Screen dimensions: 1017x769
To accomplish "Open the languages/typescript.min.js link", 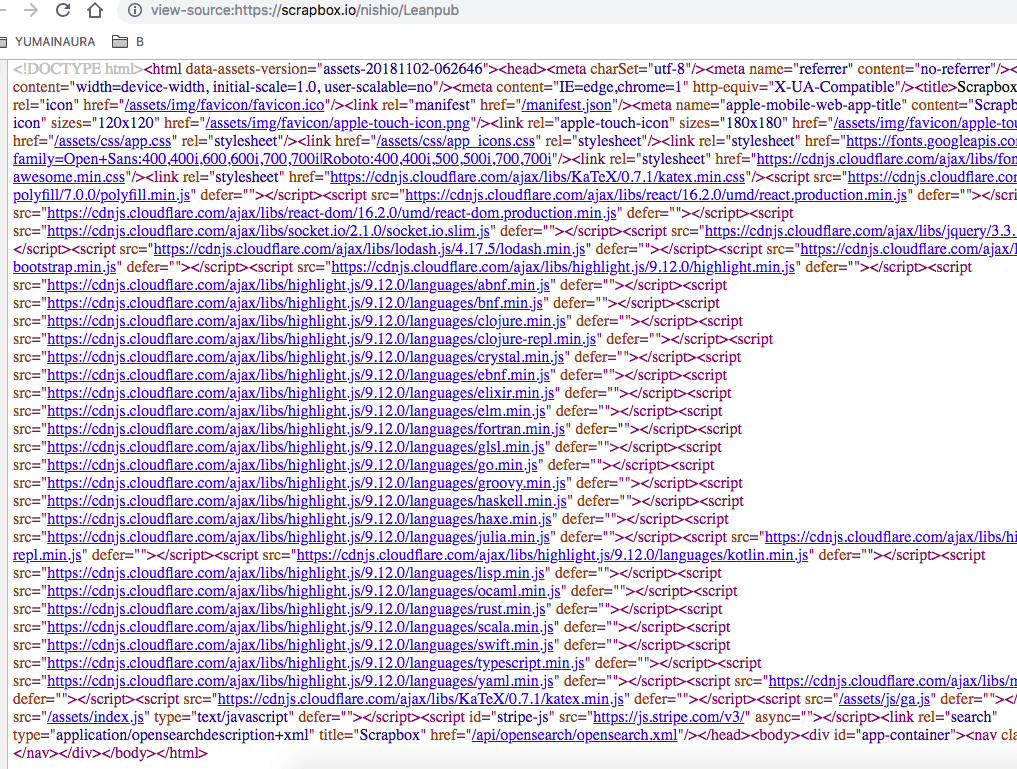I will [316, 663].
